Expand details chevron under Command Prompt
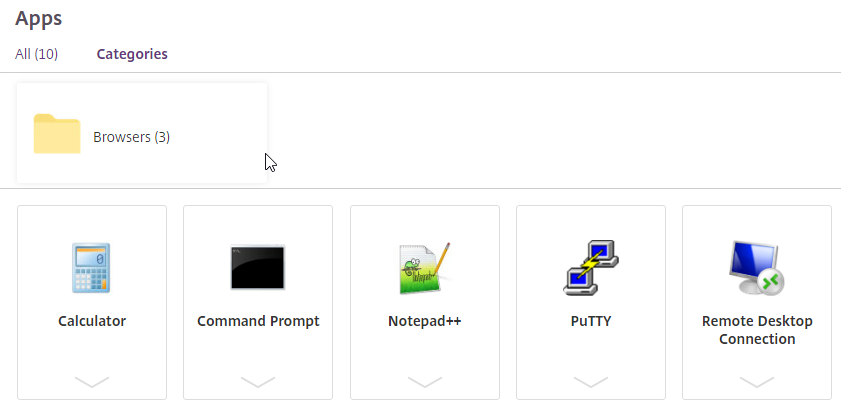841x408 pixels. point(258,382)
